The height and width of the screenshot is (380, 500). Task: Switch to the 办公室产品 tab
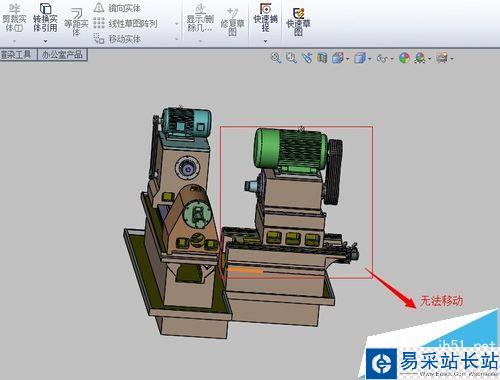coord(62,54)
